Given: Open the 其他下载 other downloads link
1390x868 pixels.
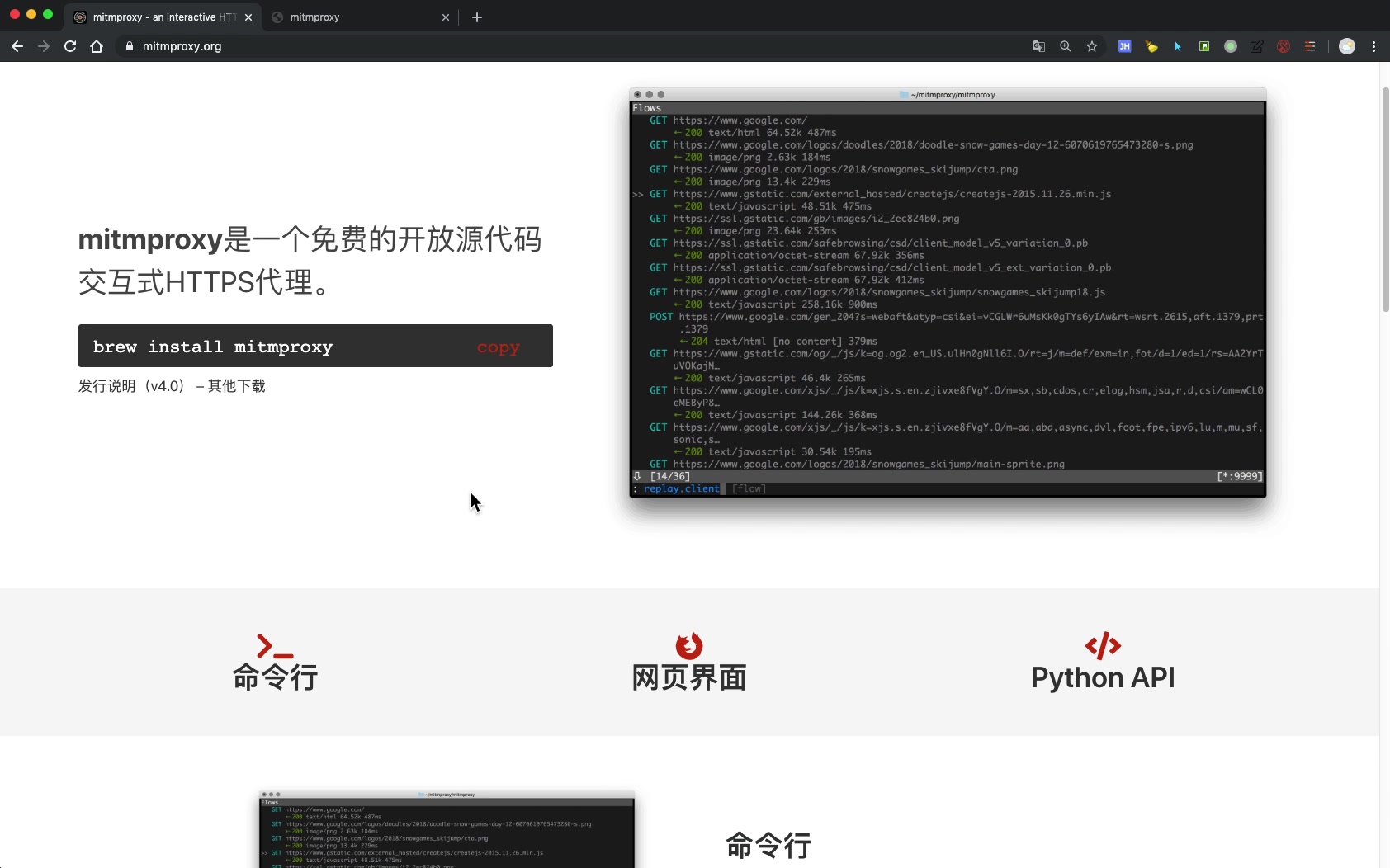Looking at the screenshot, I should [237, 386].
